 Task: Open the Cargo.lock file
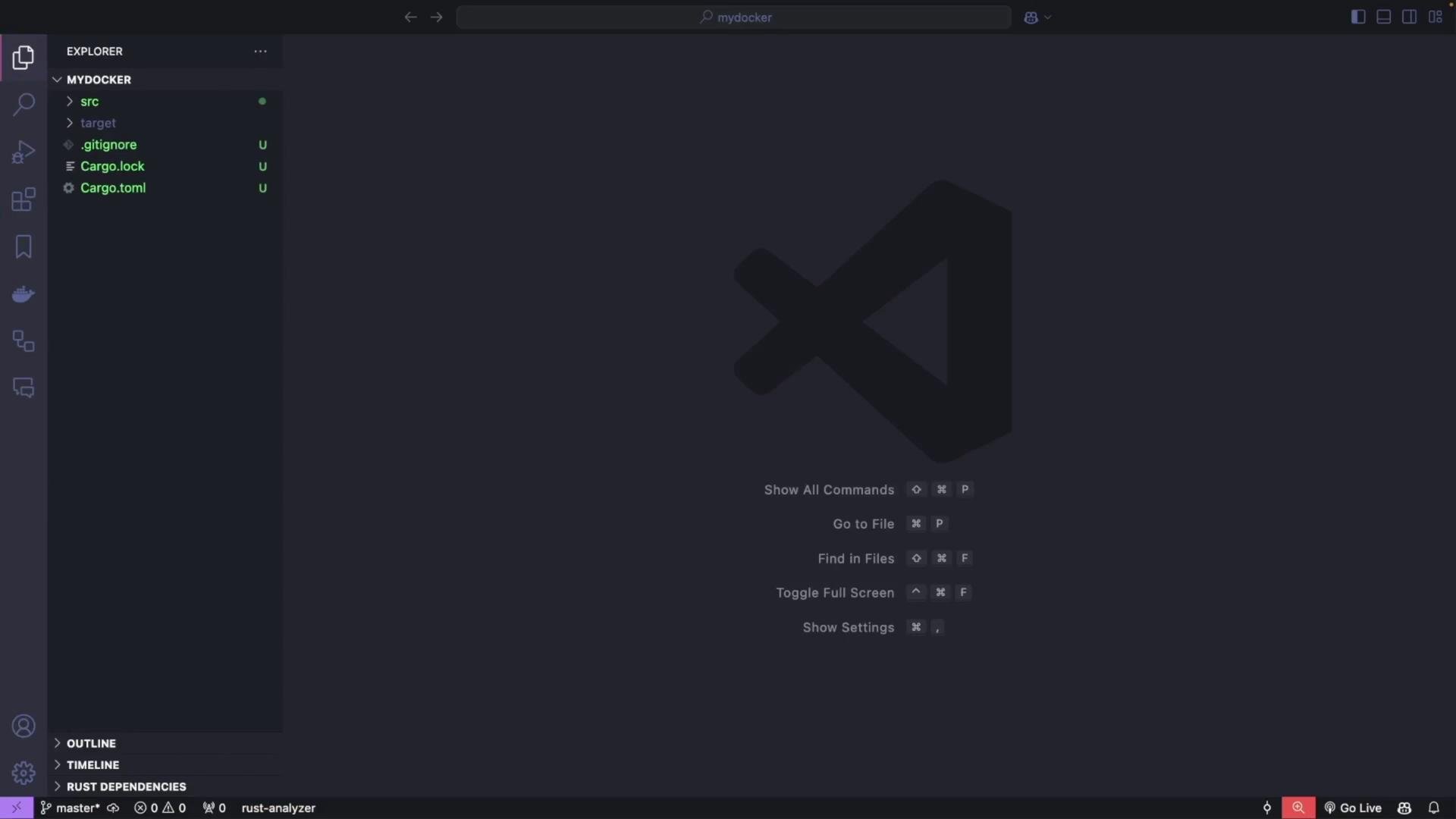[x=165, y=166]
